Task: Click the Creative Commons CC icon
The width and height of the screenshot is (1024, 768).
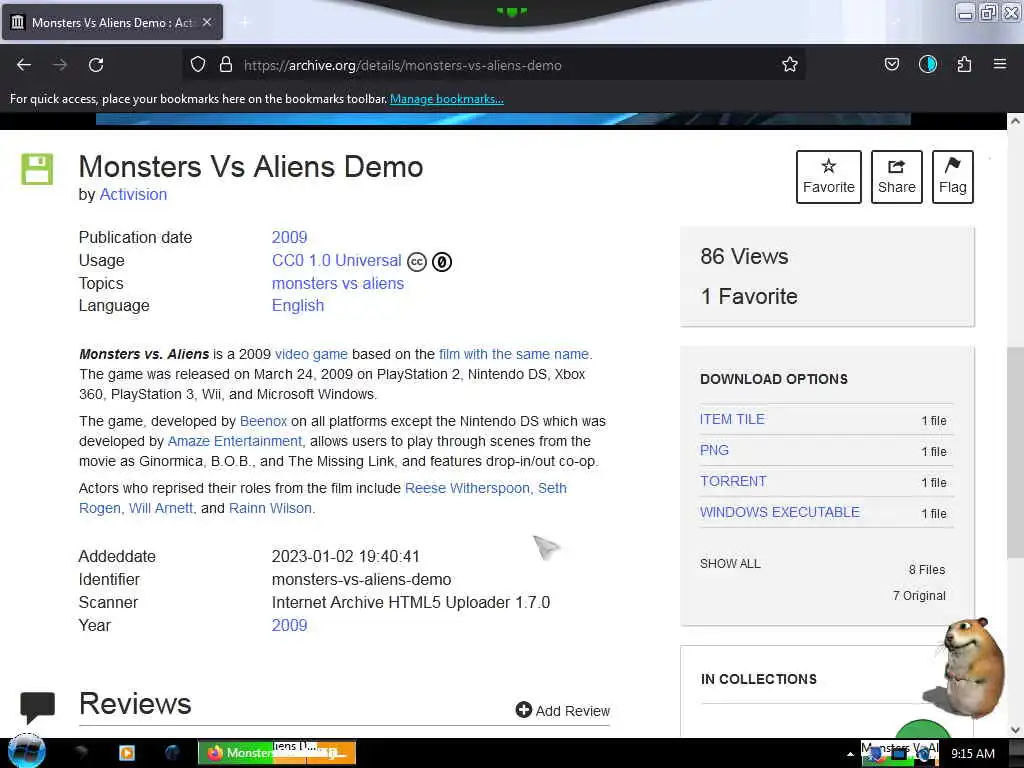Action: click(417, 262)
